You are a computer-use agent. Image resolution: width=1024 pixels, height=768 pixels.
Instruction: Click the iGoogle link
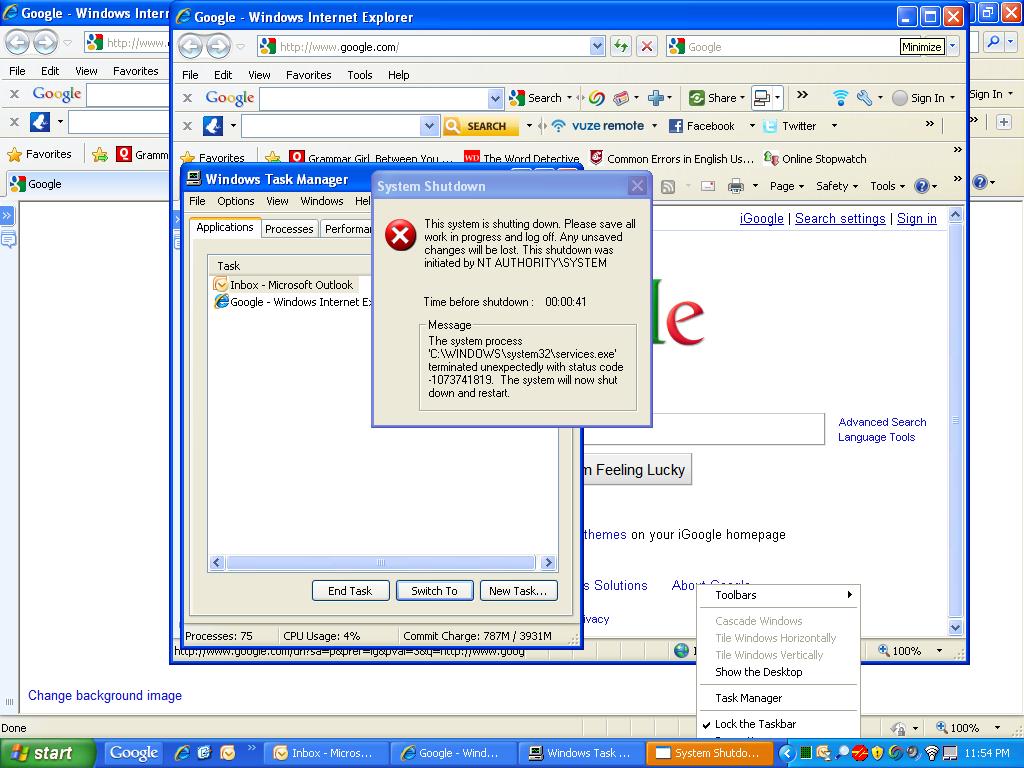(x=761, y=219)
